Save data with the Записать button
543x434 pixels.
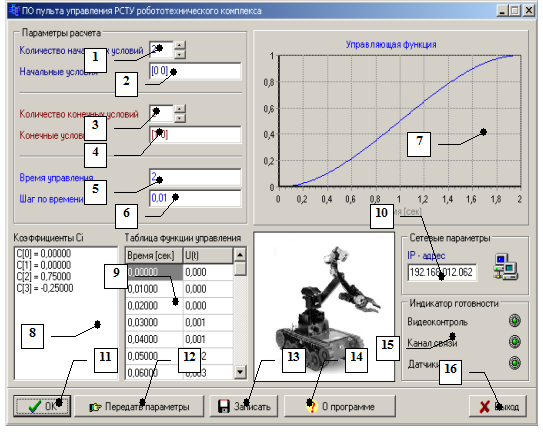(244, 406)
